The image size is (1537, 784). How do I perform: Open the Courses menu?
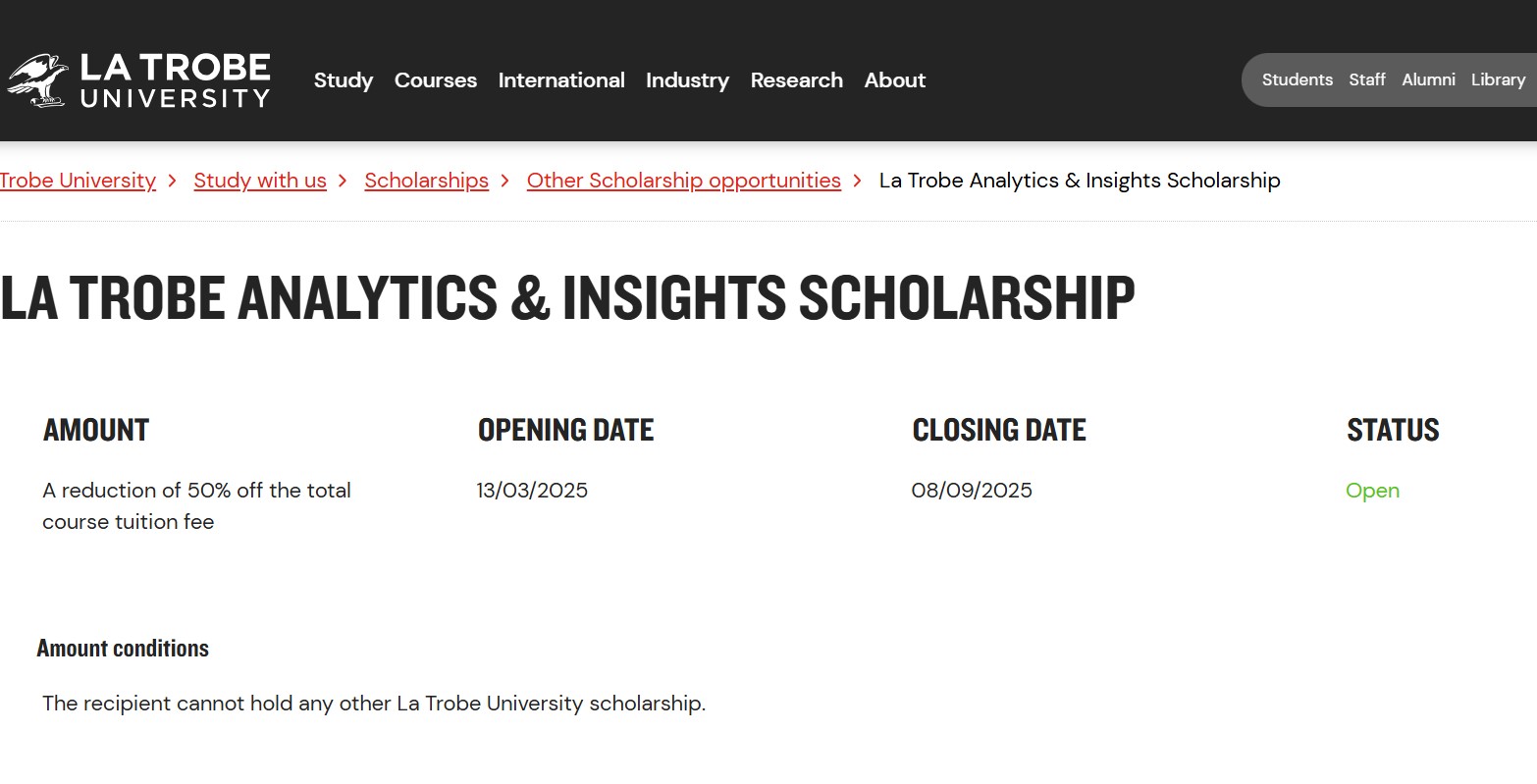coord(436,80)
